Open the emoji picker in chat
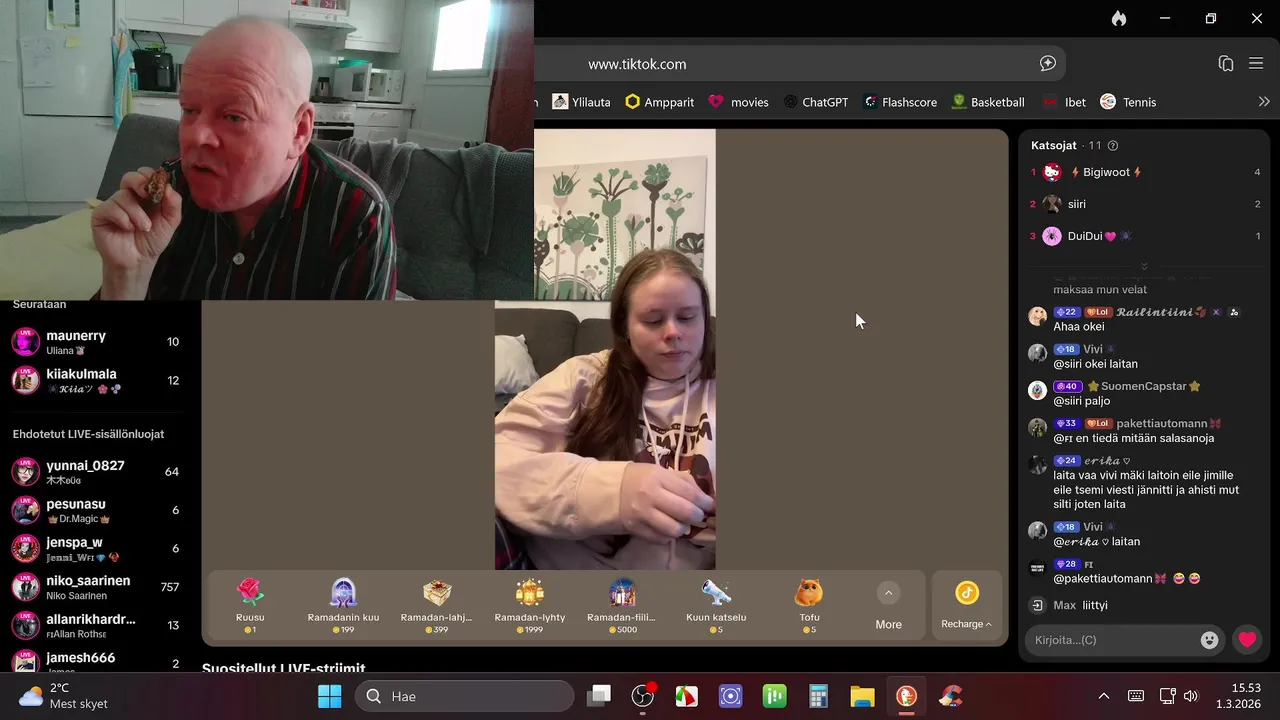 click(x=1209, y=640)
